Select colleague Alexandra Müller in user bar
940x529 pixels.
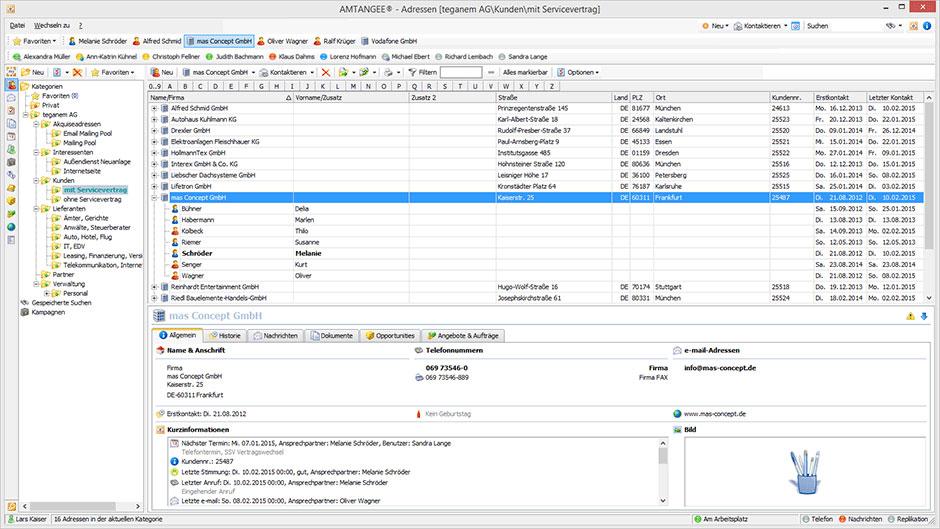coord(41,56)
